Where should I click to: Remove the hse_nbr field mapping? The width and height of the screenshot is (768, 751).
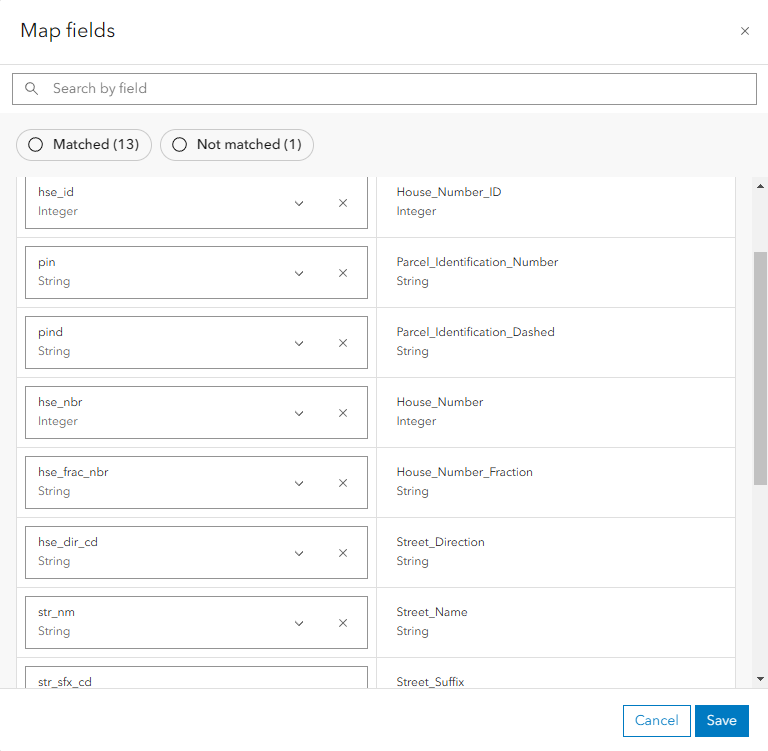pyautogui.click(x=343, y=413)
